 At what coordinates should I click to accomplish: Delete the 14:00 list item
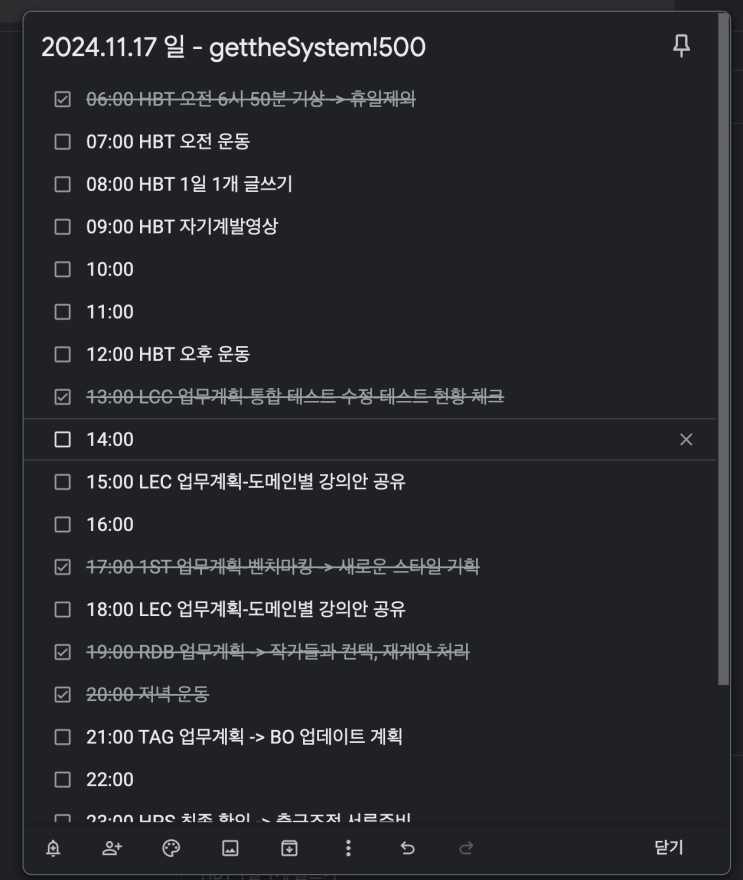[686, 439]
